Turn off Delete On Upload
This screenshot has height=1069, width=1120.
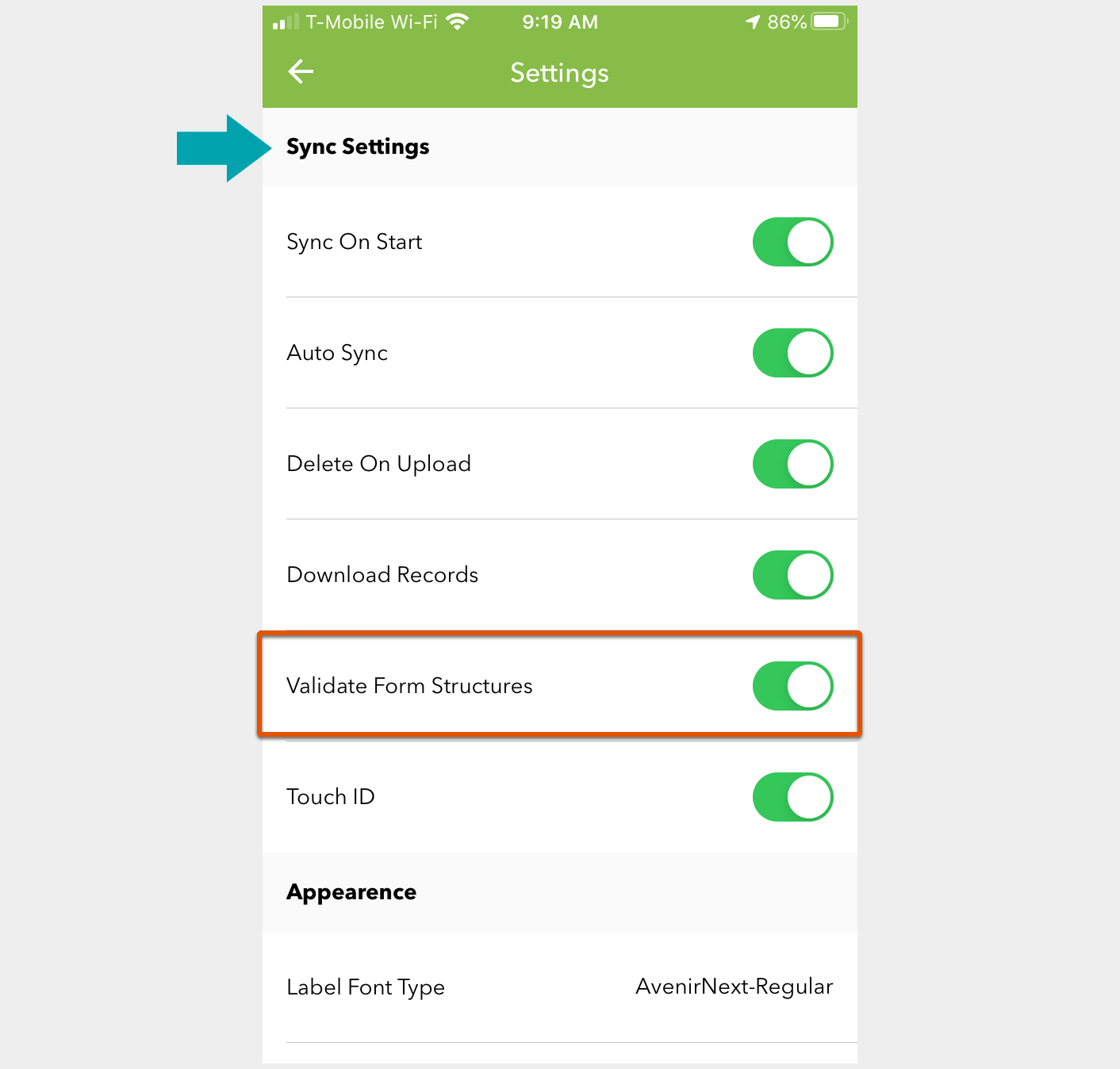792,464
